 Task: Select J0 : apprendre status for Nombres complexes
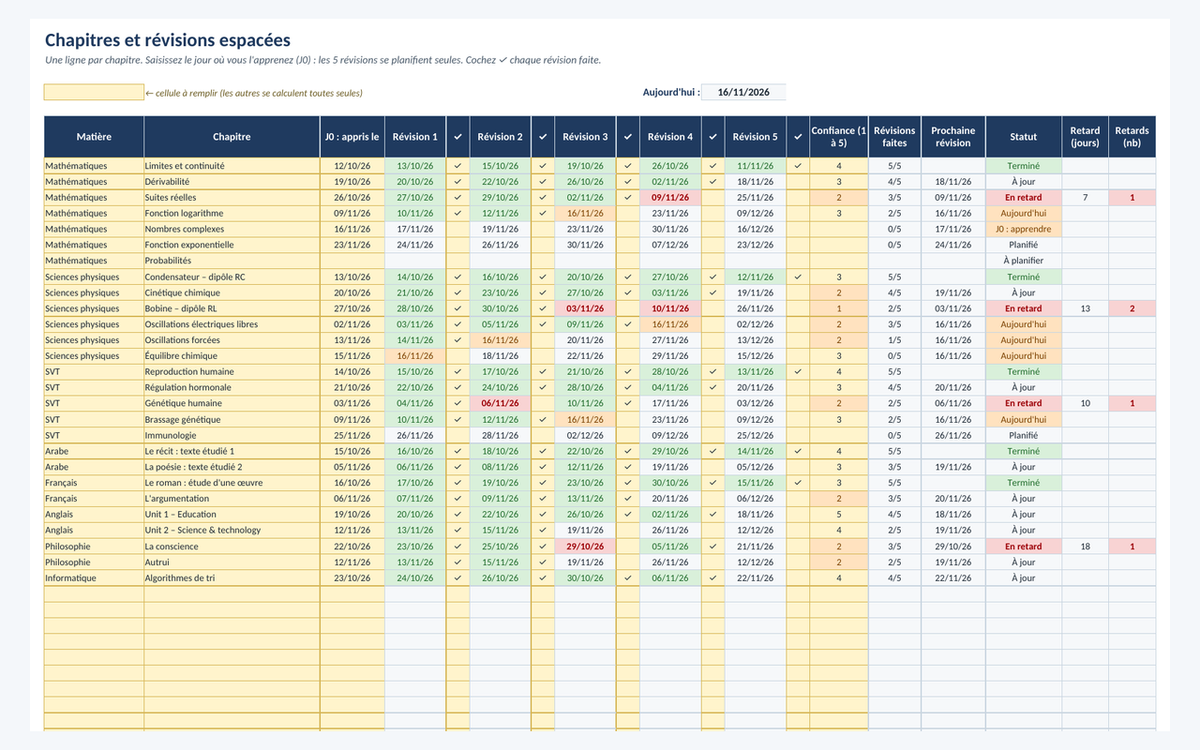point(1023,229)
